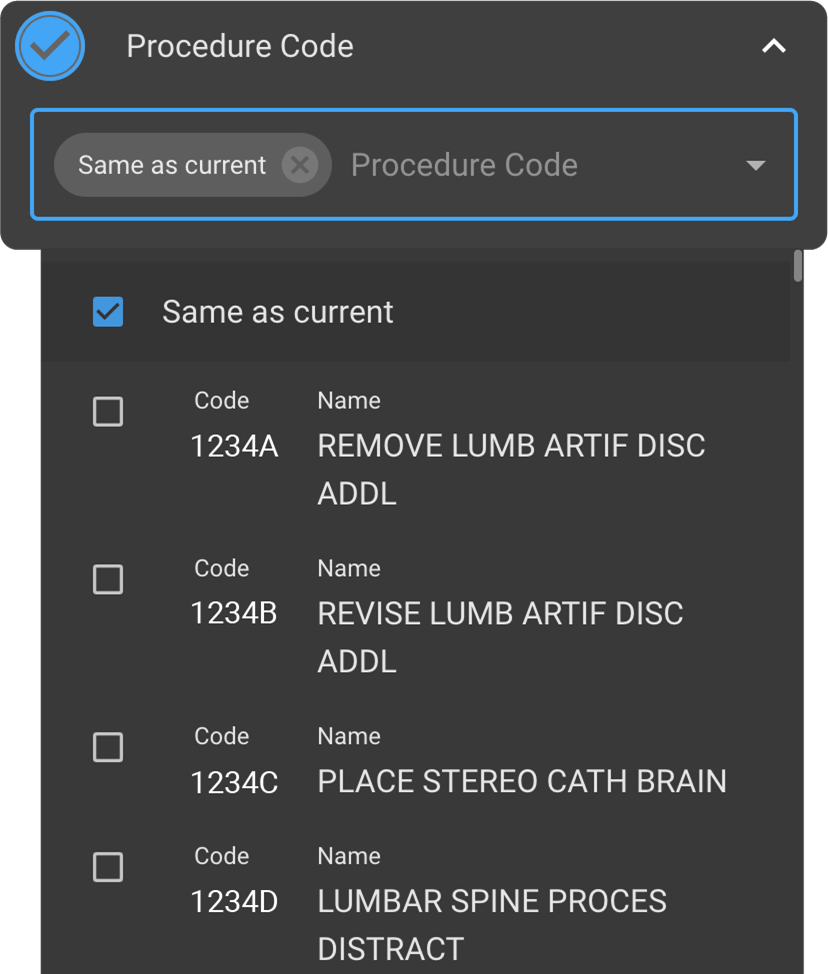
Task: Click code label 1234A in the list
Action: (x=234, y=446)
